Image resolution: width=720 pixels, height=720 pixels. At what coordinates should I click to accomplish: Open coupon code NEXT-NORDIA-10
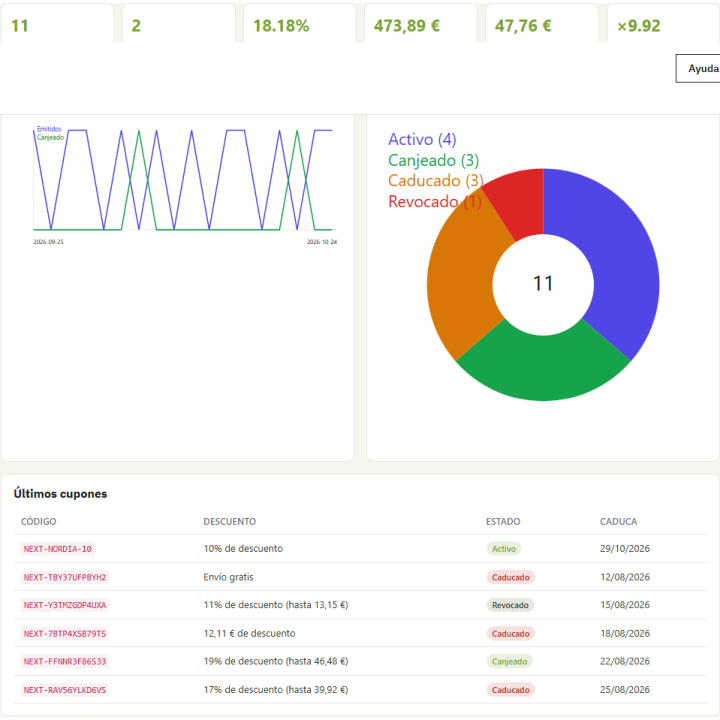click(58, 549)
